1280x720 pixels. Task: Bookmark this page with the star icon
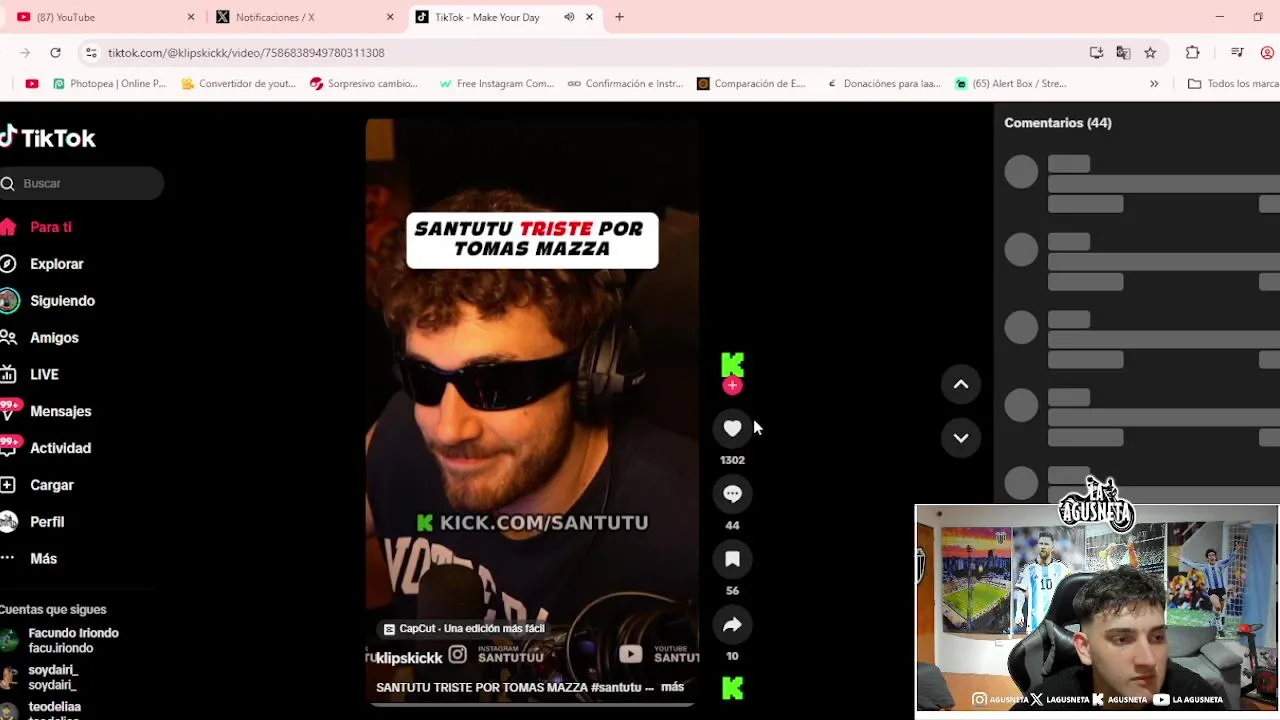point(1150,52)
